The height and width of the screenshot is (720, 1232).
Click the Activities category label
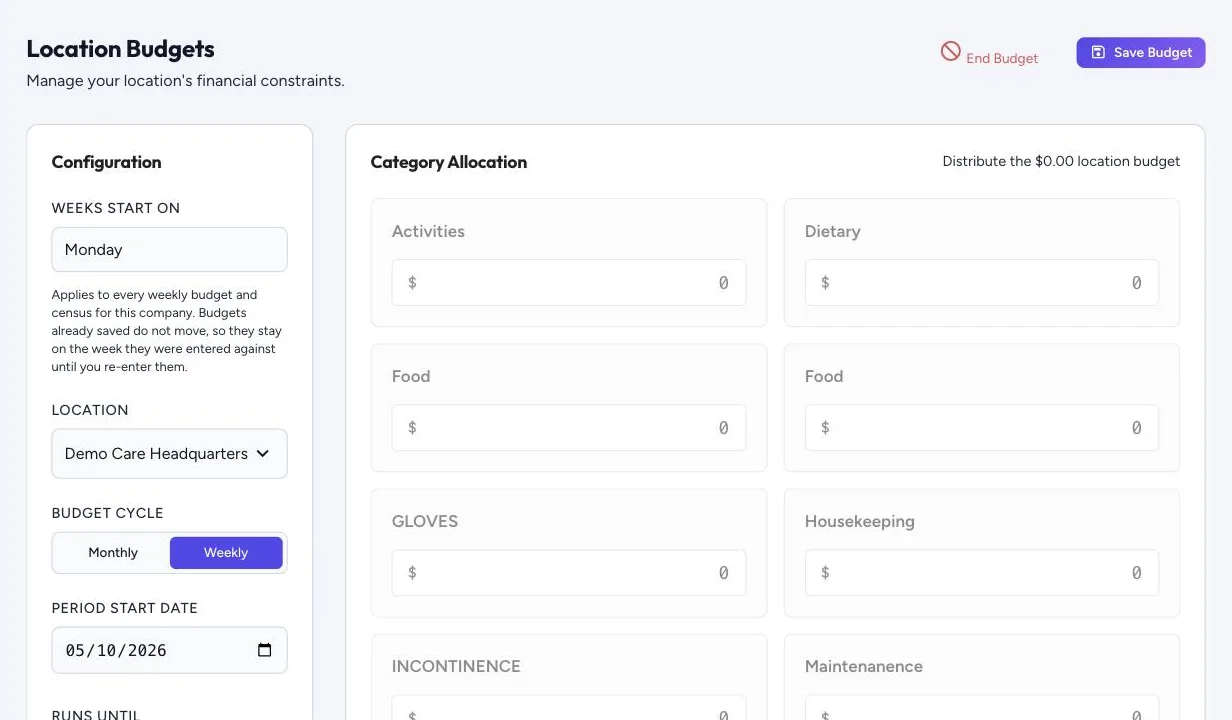[x=428, y=231]
